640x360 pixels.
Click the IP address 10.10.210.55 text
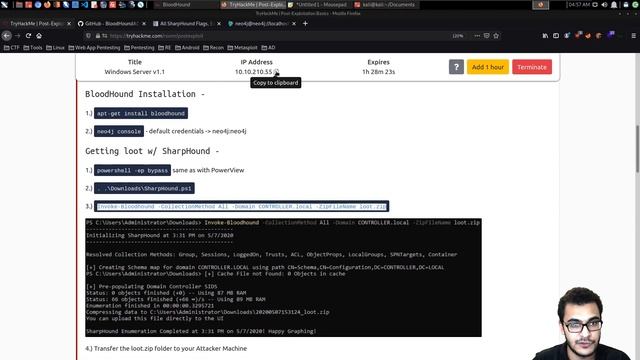point(253,72)
